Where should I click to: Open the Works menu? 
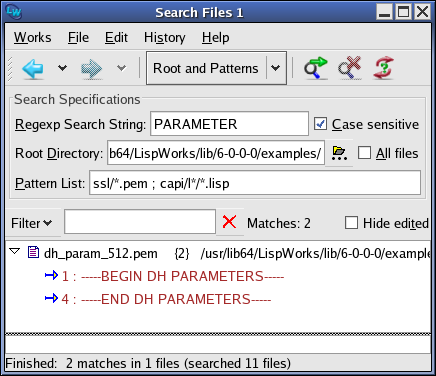click(33, 37)
